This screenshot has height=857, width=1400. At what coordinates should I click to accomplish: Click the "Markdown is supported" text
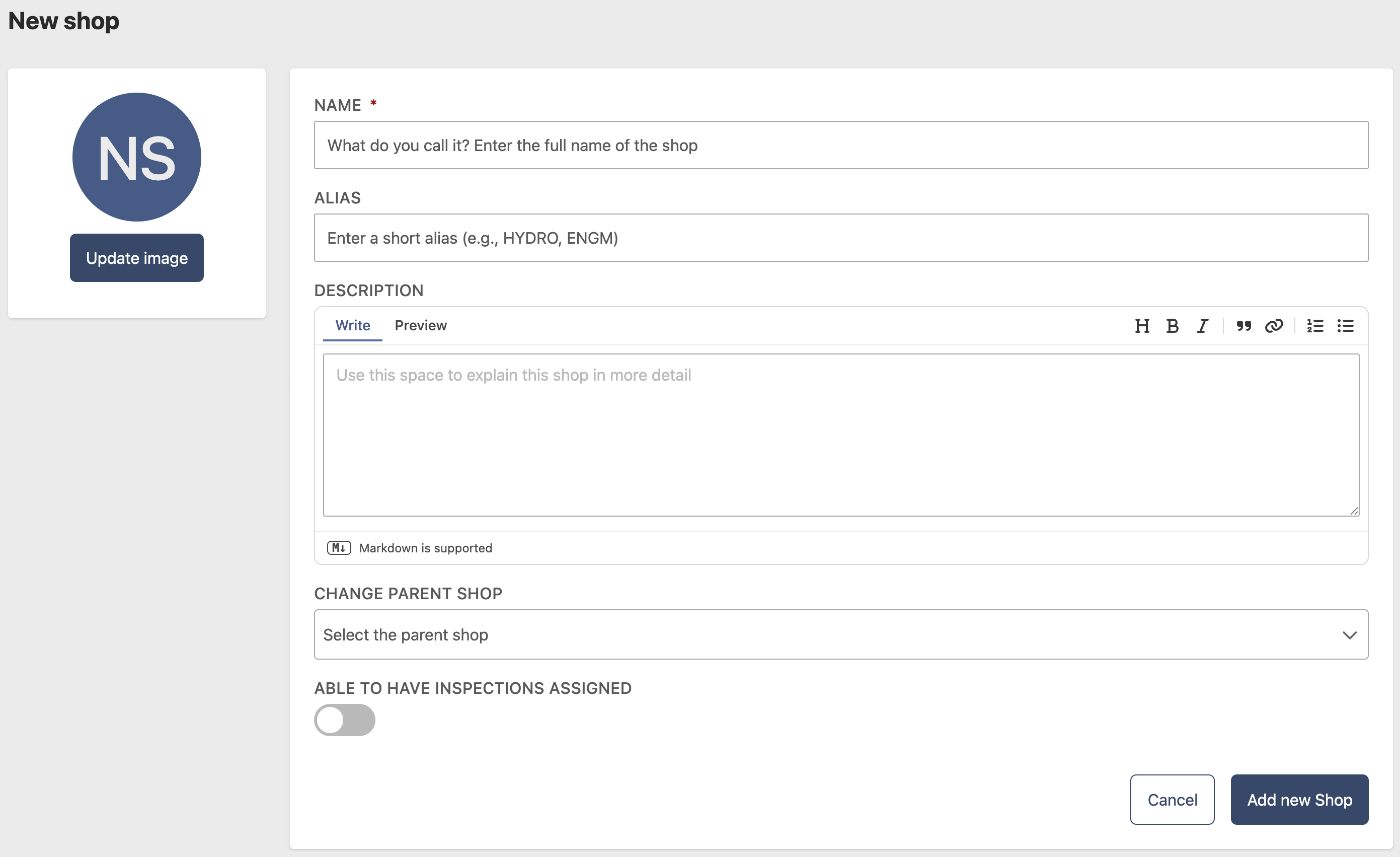(x=426, y=548)
